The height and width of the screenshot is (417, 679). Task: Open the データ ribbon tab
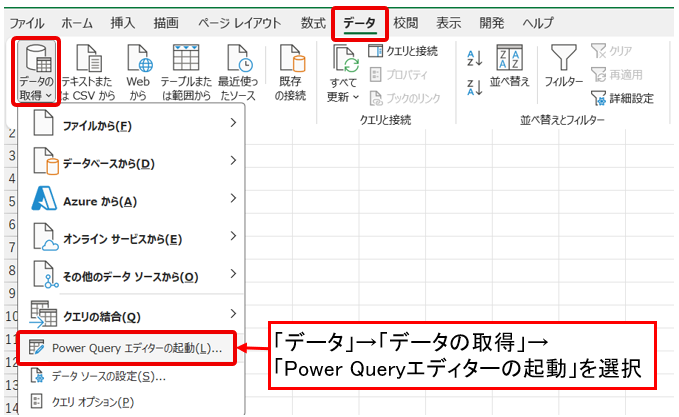(x=358, y=21)
